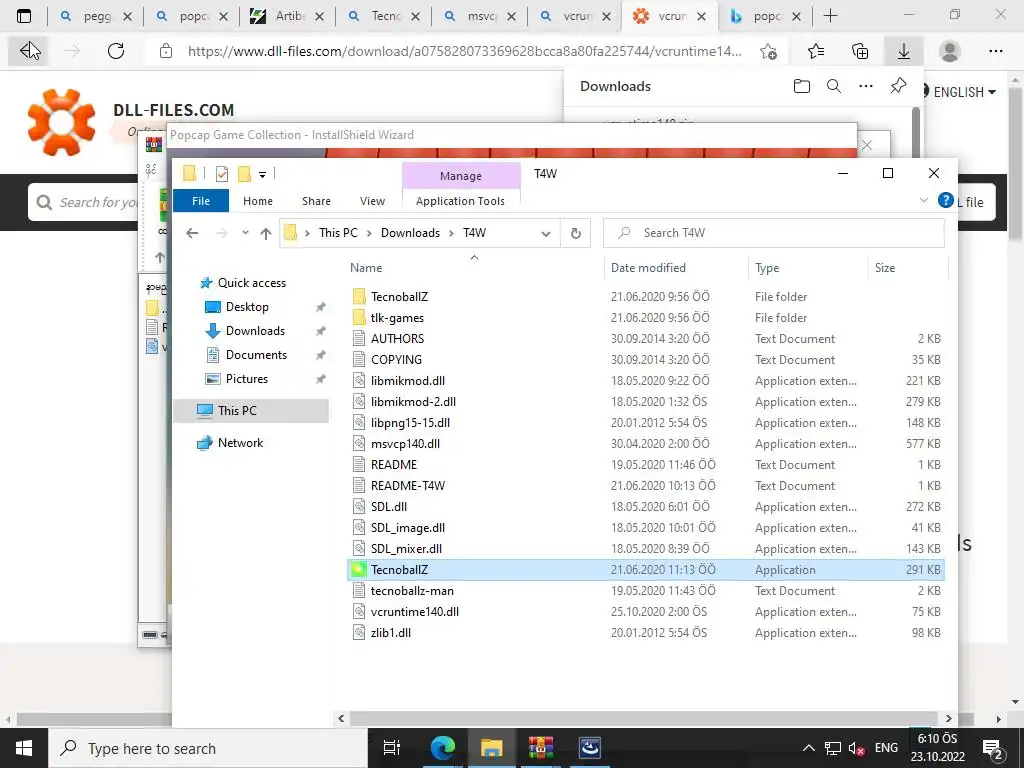The image size is (1024, 768).
Task: Expand the Explorer ribbon chevron
Action: tap(923, 200)
